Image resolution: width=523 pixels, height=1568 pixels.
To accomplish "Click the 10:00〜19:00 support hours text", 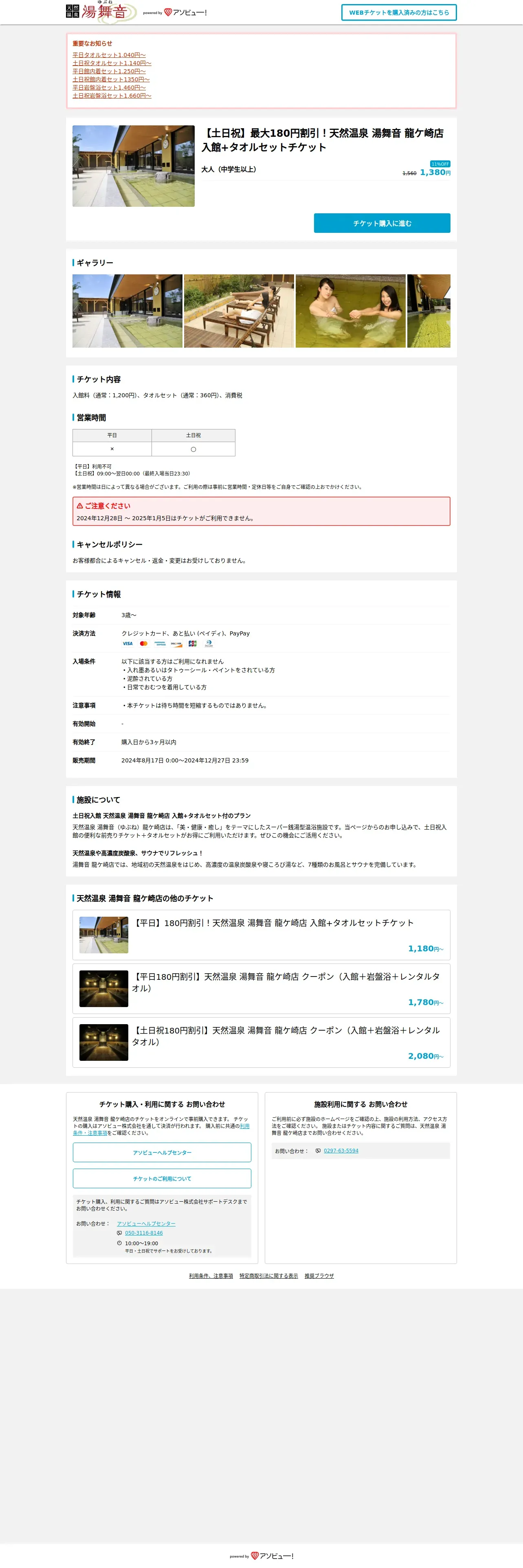I will (x=141, y=1244).
